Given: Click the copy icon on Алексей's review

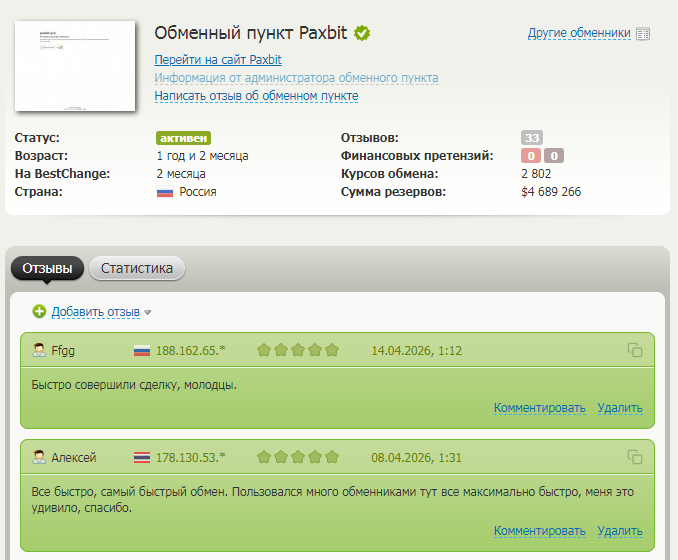Looking at the screenshot, I should pos(634,457).
